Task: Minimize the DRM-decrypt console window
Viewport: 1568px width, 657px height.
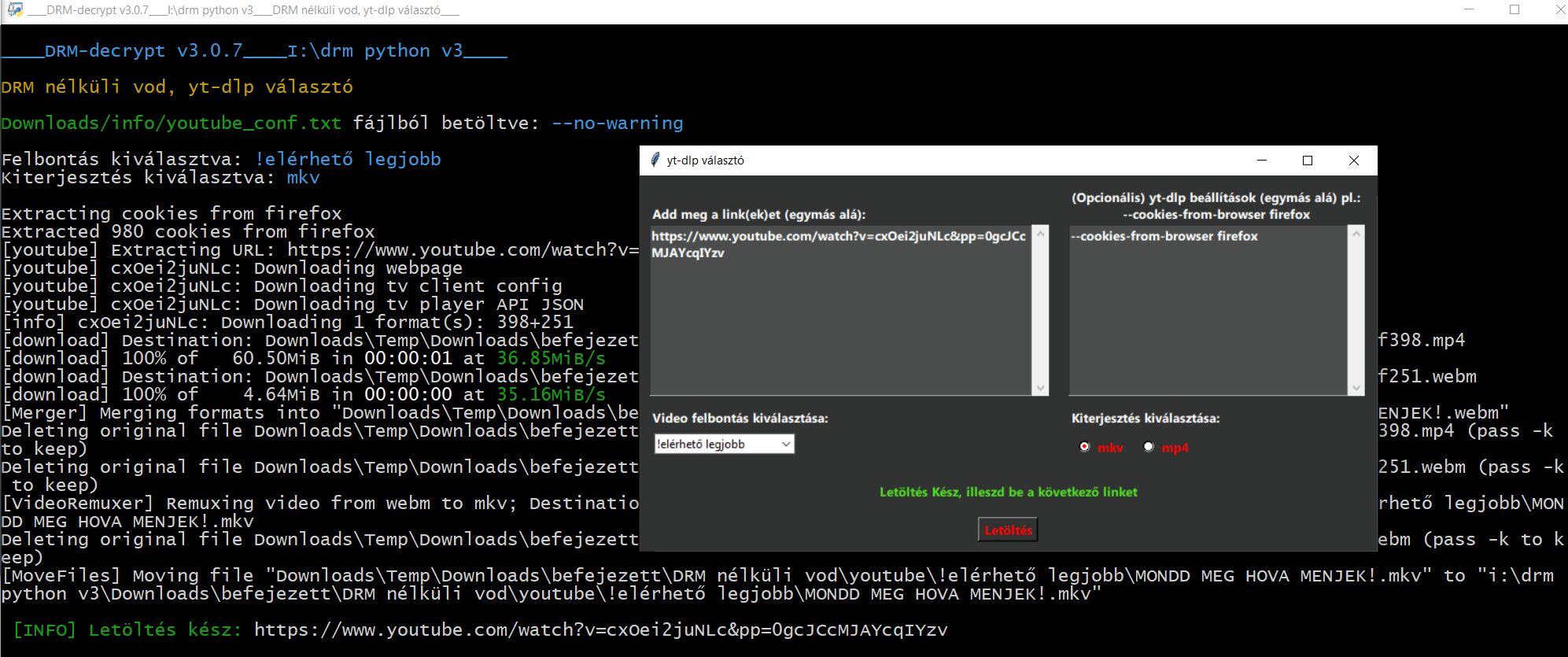Action: 1470,10
